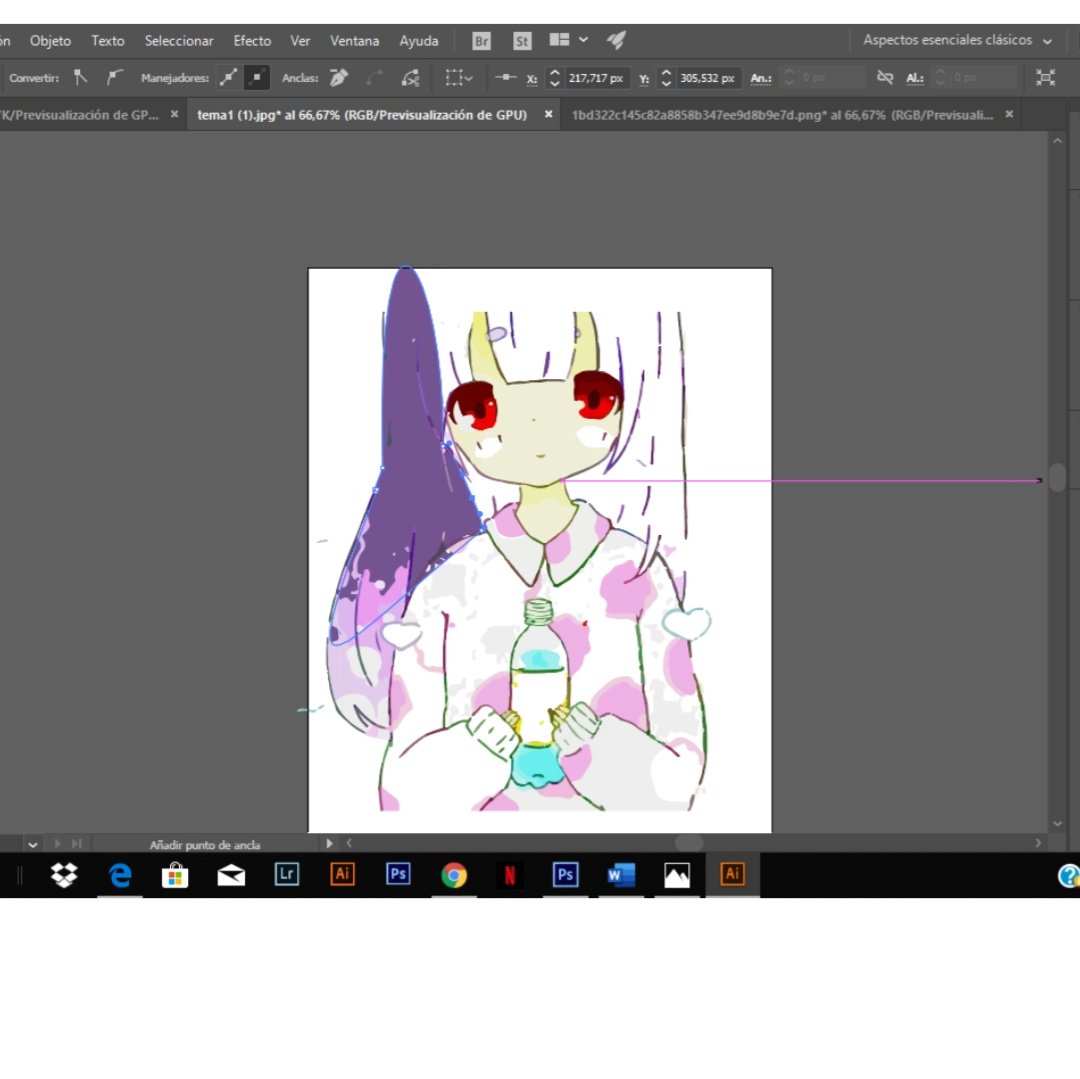Open Lightroom from the taskbar

[x=287, y=874]
